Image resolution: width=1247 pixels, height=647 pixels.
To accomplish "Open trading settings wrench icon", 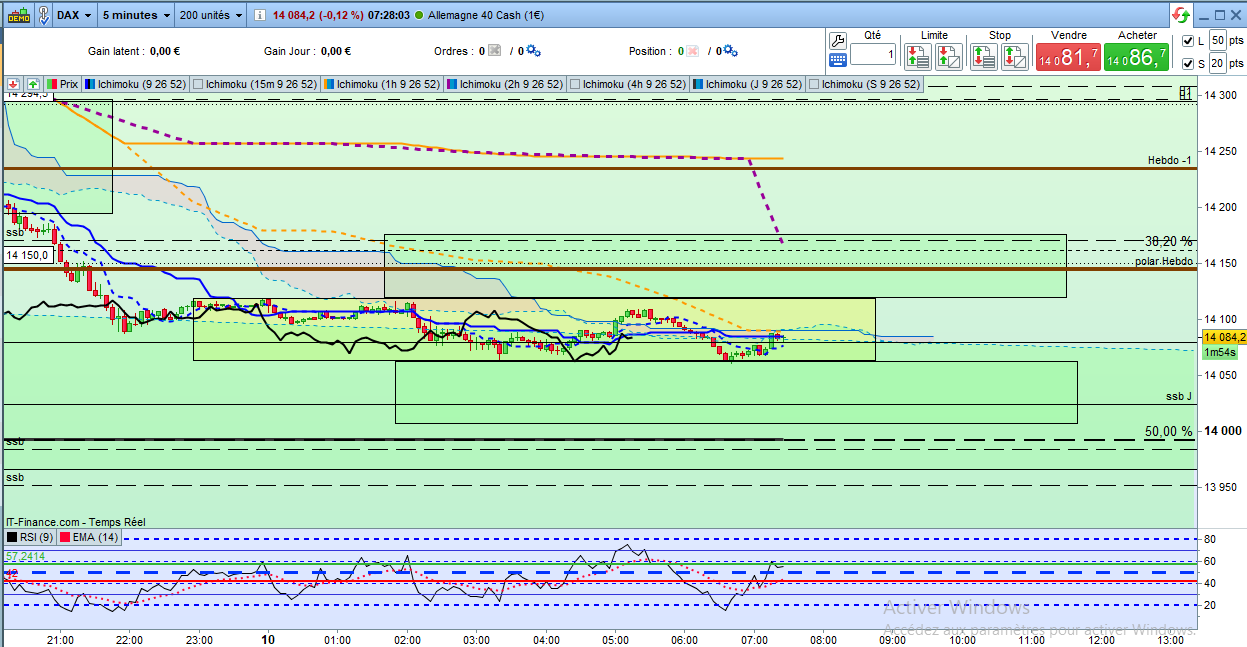I will click(x=838, y=40).
